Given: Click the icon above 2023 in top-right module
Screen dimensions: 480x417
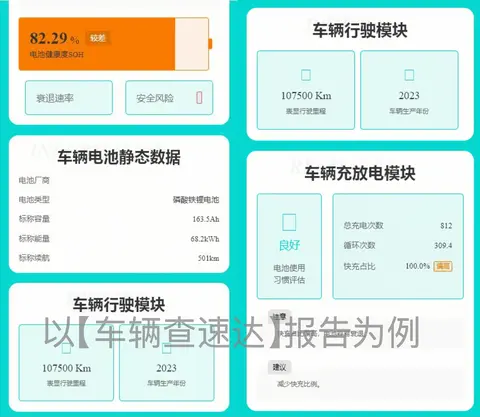Looking at the screenshot, I should (409, 75).
